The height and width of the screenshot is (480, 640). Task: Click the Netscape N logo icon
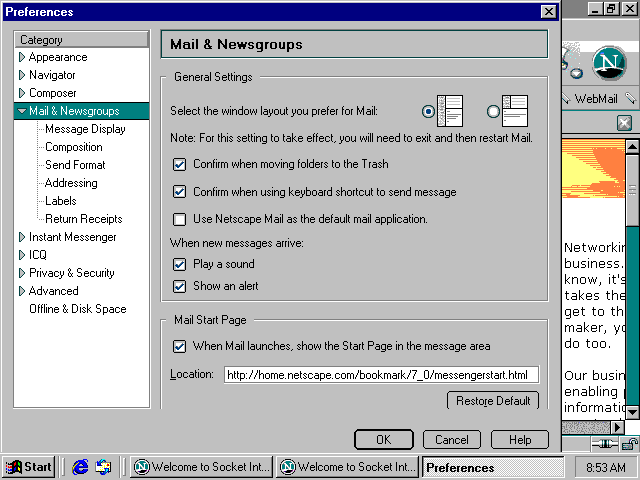pos(609,63)
